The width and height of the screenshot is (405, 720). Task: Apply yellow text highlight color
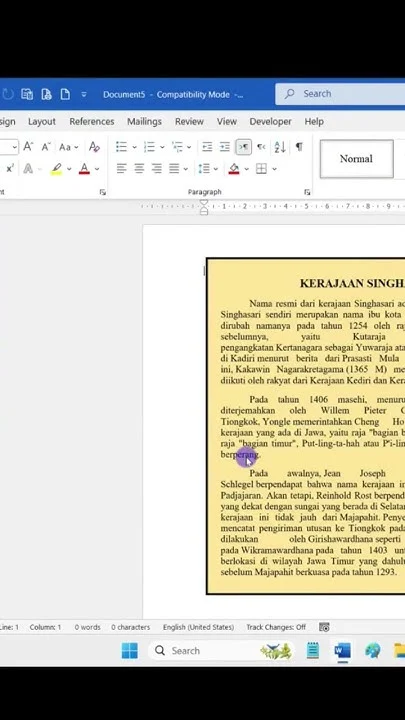(x=56, y=169)
